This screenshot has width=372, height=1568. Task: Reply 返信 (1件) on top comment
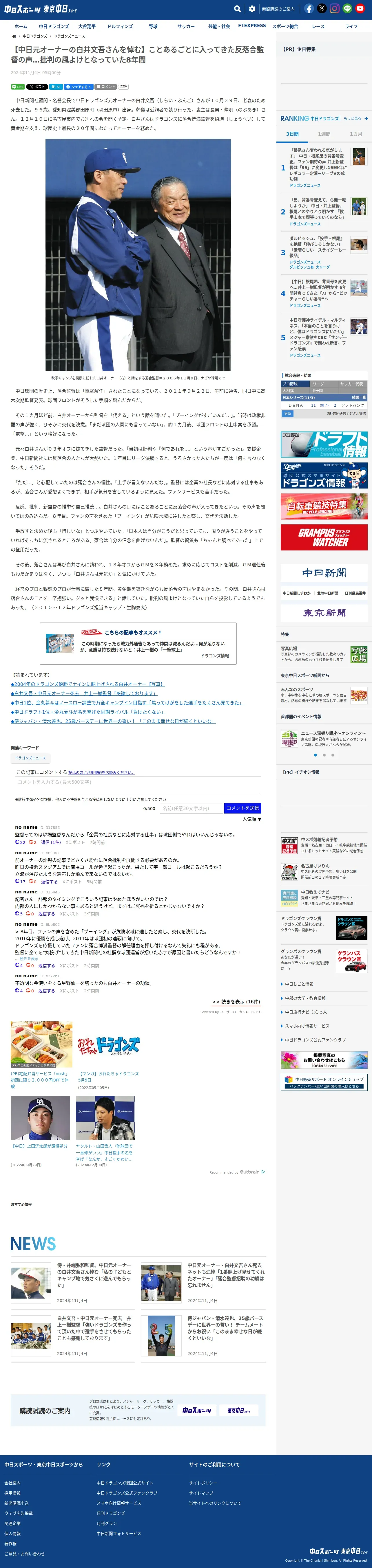pos(51,842)
